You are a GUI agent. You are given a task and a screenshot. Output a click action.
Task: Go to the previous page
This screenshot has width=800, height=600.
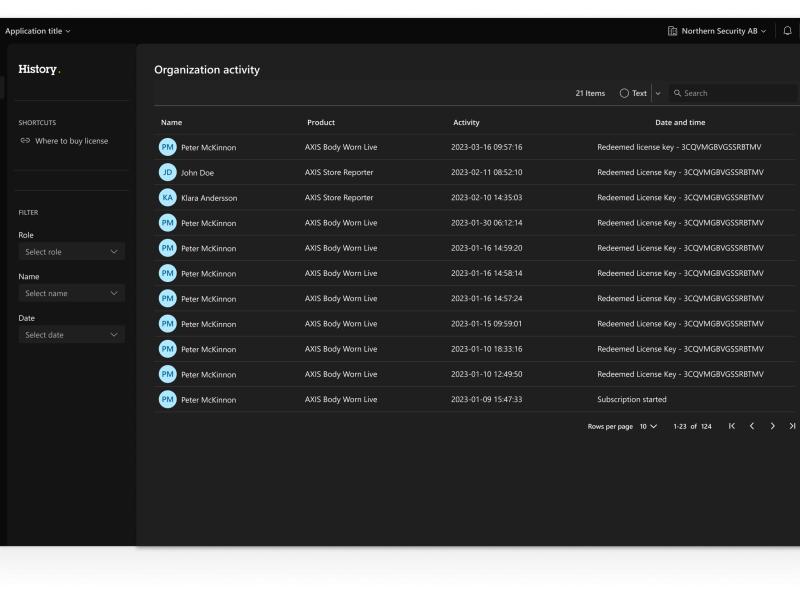752,426
